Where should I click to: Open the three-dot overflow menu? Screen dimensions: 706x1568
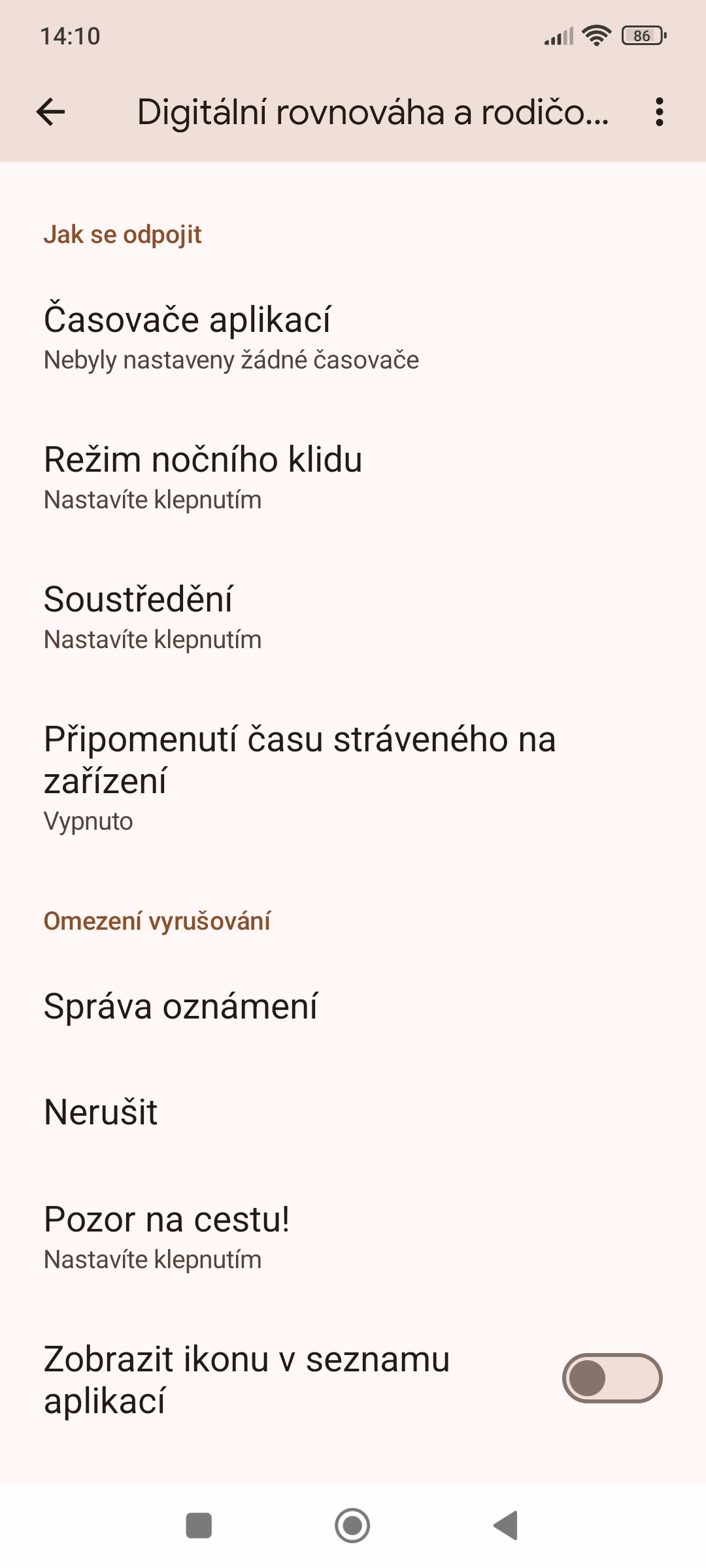pyautogui.click(x=659, y=112)
